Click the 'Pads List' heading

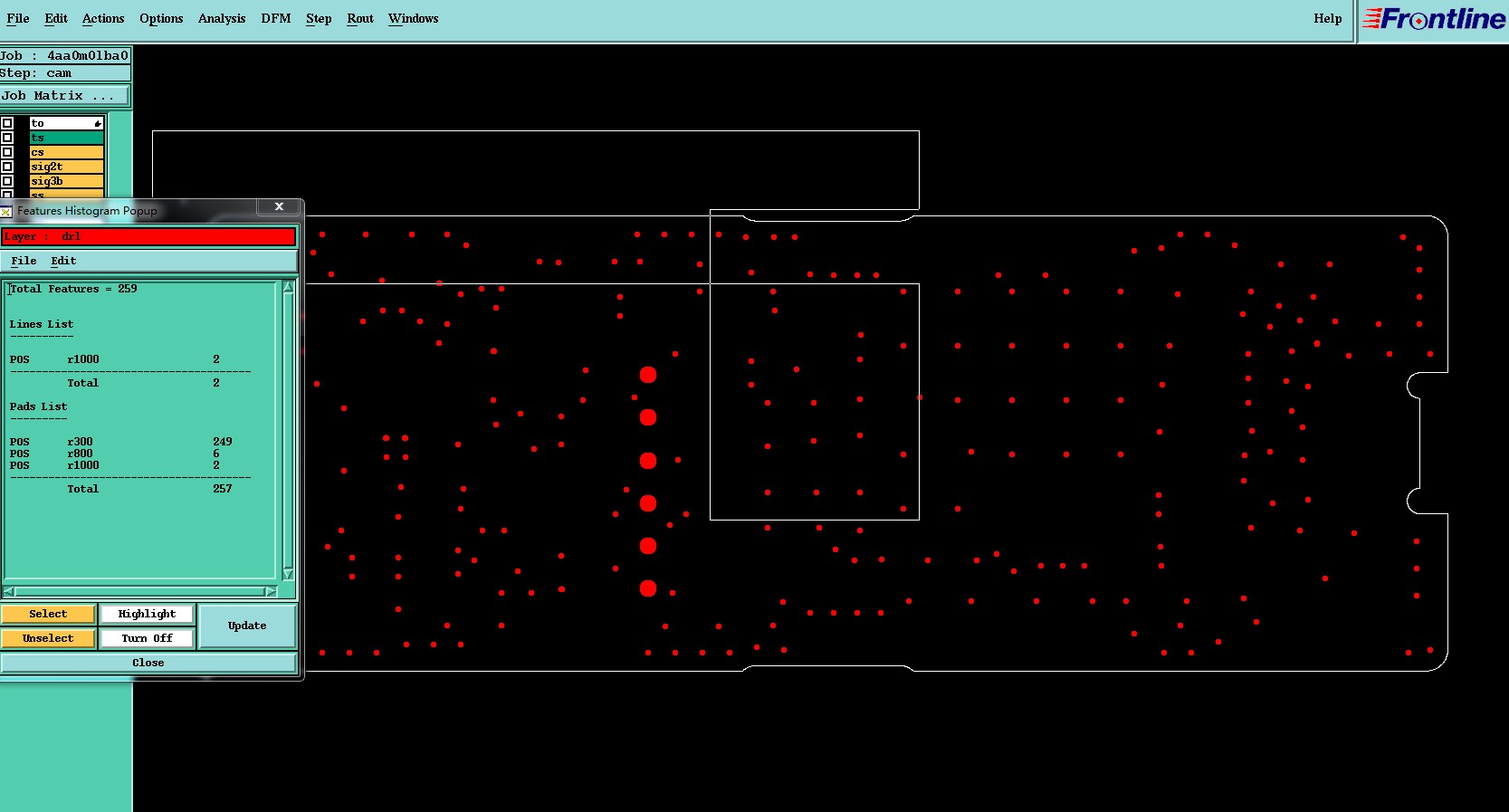pyautogui.click(x=39, y=406)
